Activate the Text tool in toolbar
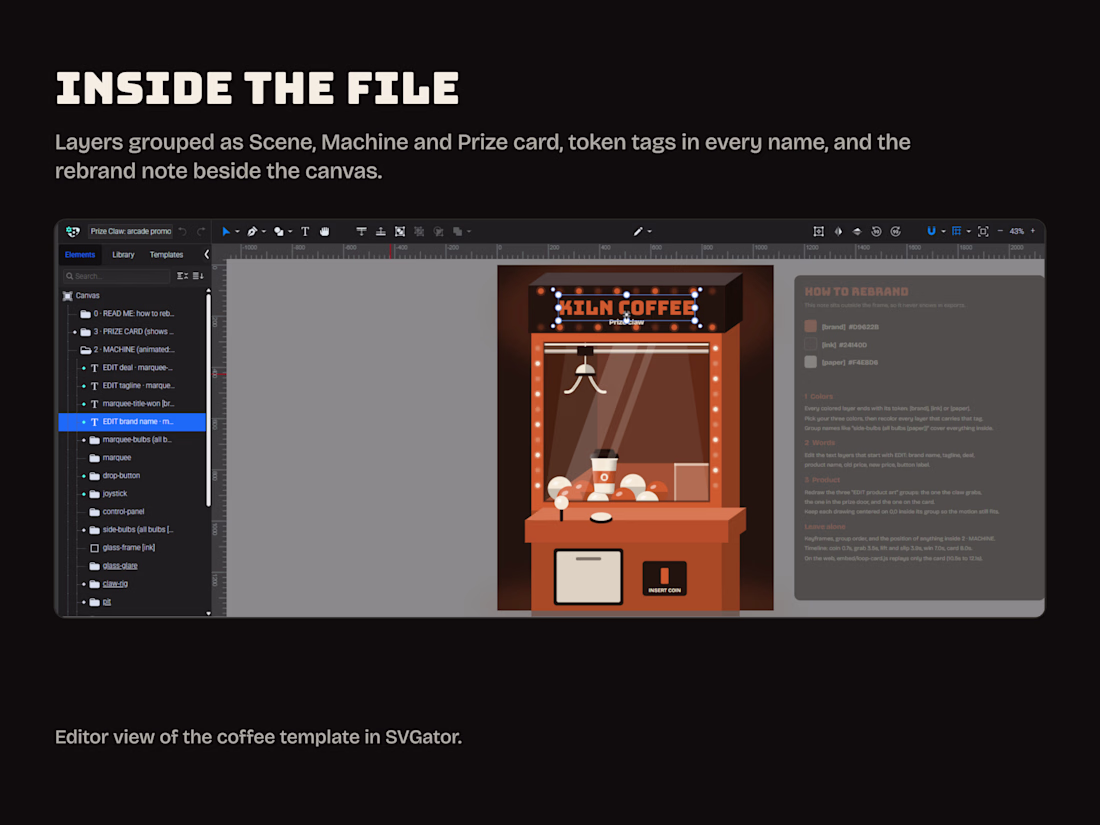 pyautogui.click(x=305, y=232)
